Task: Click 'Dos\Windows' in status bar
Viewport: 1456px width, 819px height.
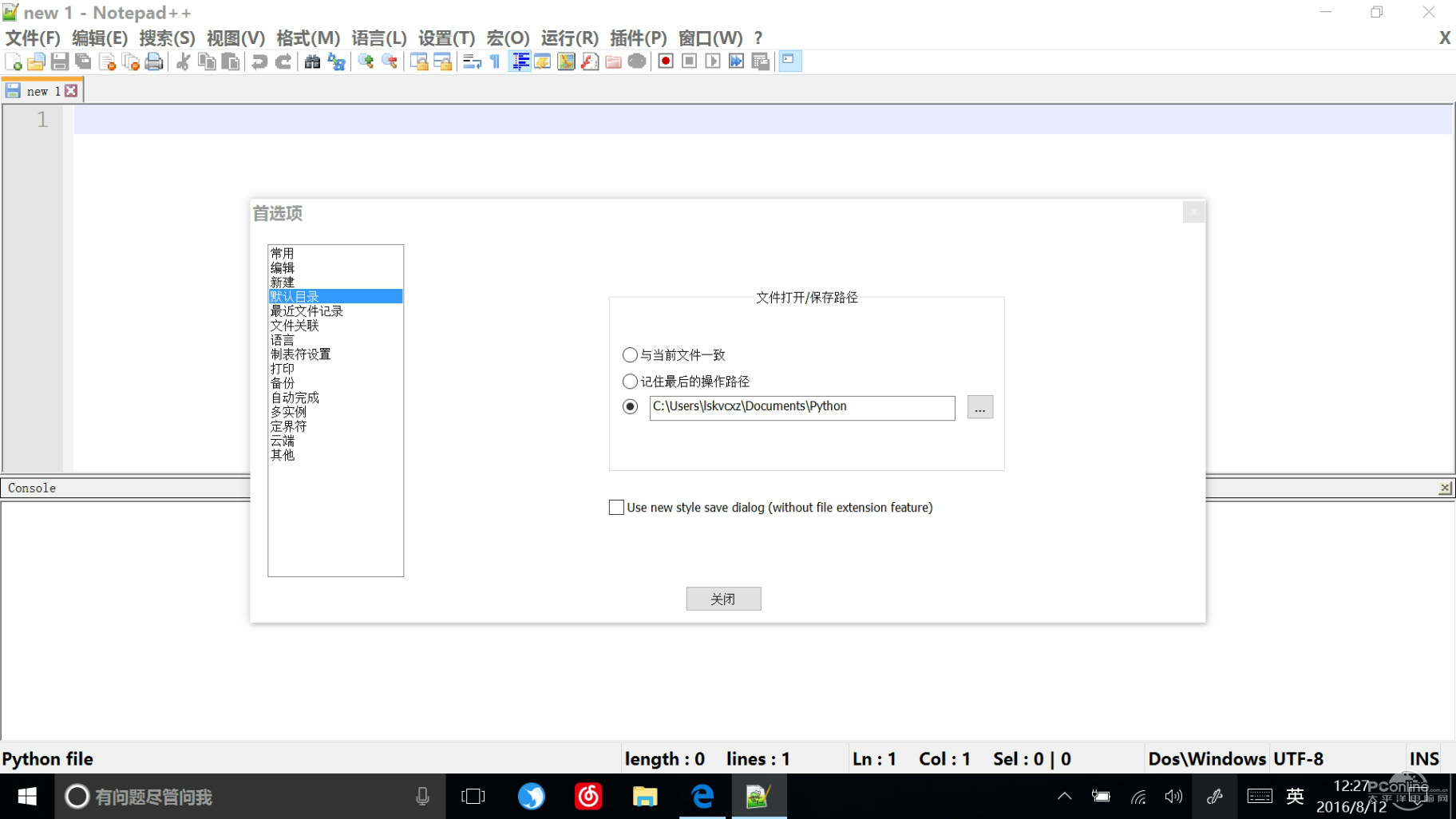Action: (x=1206, y=758)
